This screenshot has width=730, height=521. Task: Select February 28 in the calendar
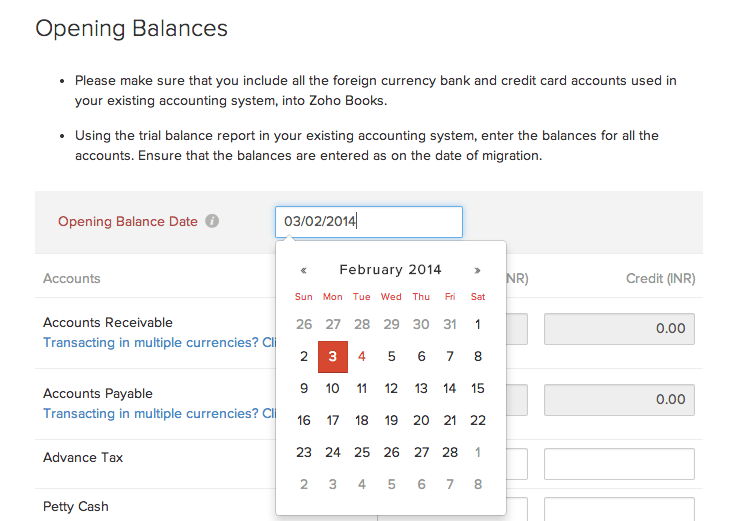(449, 453)
